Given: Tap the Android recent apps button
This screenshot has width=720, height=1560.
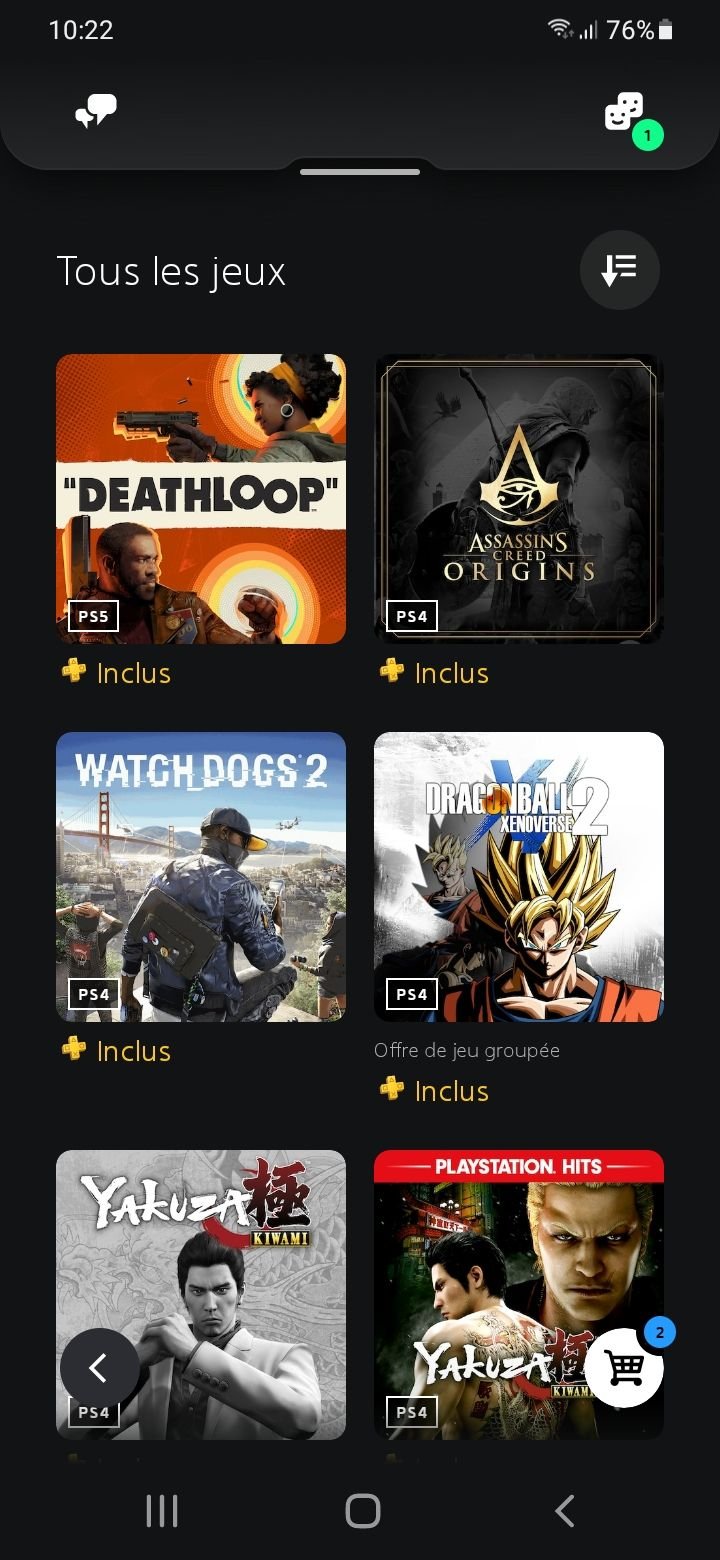Looking at the screenshot, I should (162, 1511).
